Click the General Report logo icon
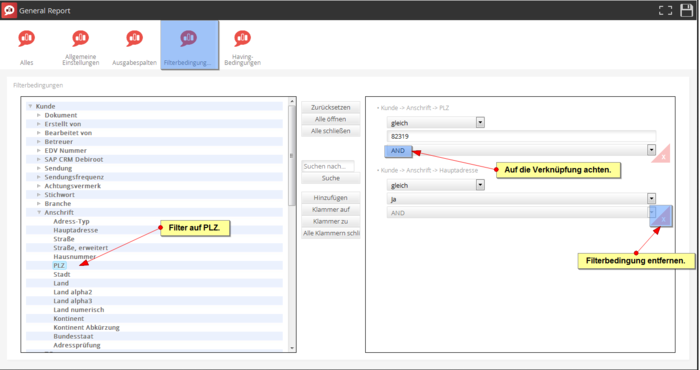 click(9, 10)
